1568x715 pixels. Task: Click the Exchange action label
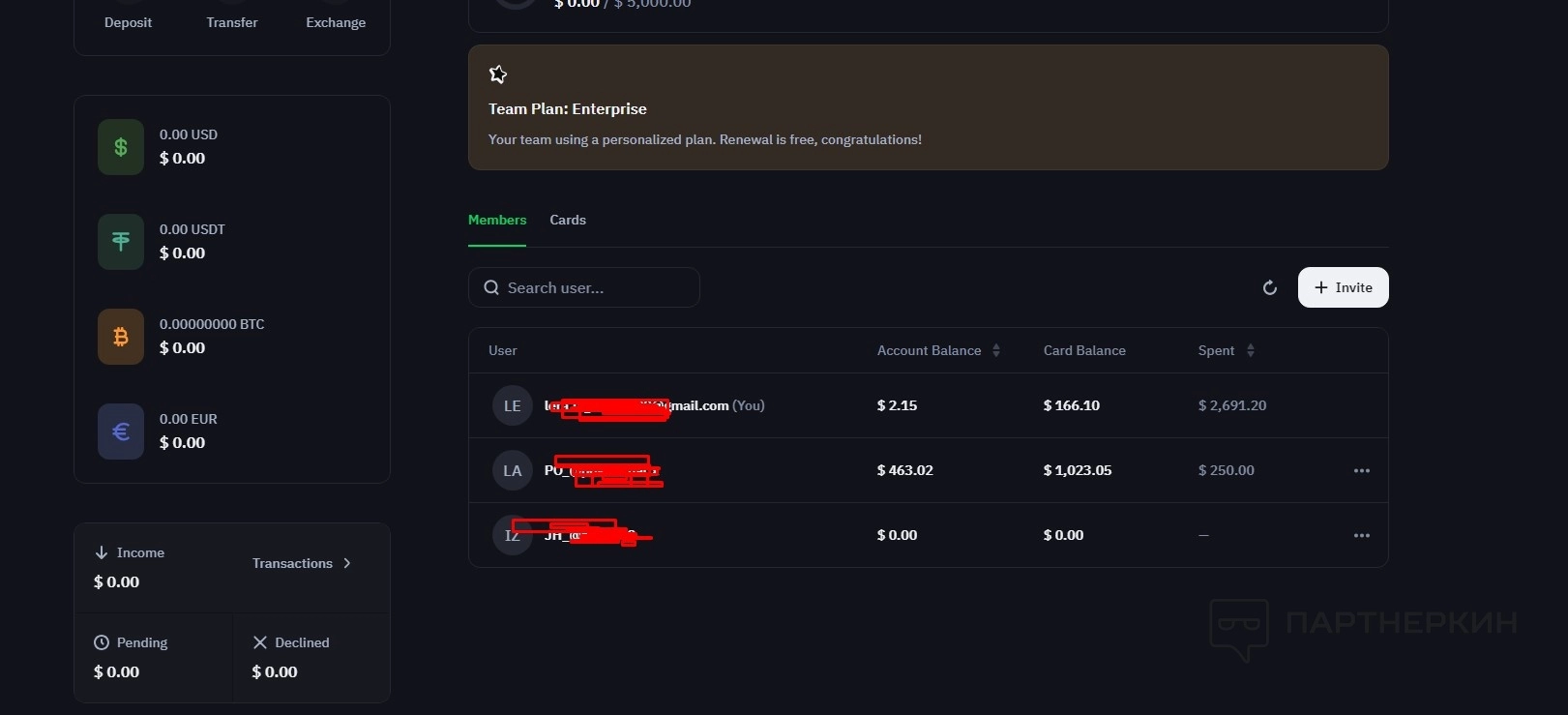tap(336, 22)
